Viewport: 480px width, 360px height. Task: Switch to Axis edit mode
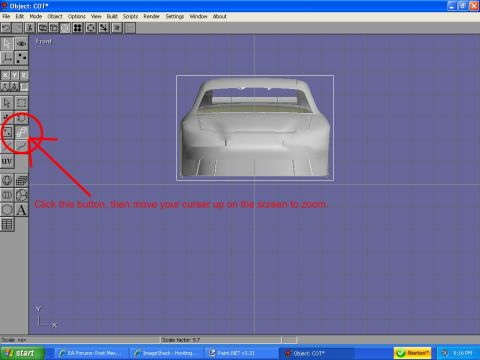[x=7, y=58]
